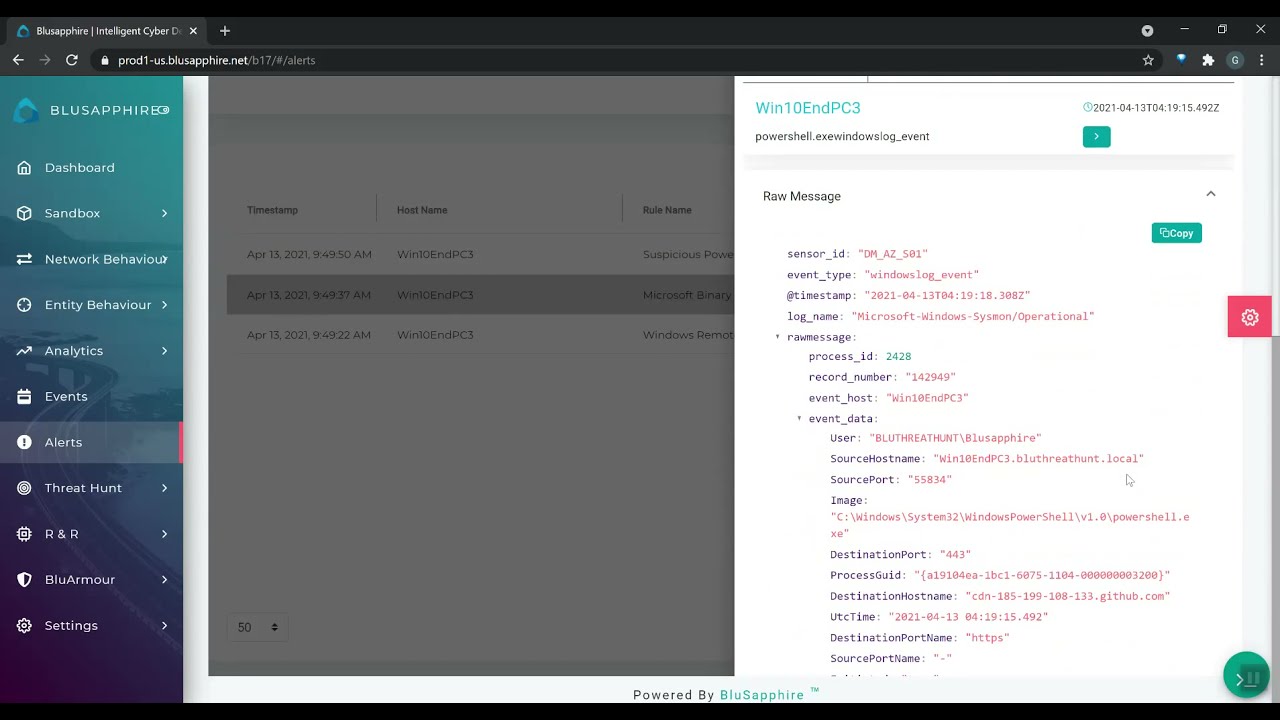Open the rows-per-page 50 dropdown
Screen dimensions: 1280x720
tap(258, 627)
